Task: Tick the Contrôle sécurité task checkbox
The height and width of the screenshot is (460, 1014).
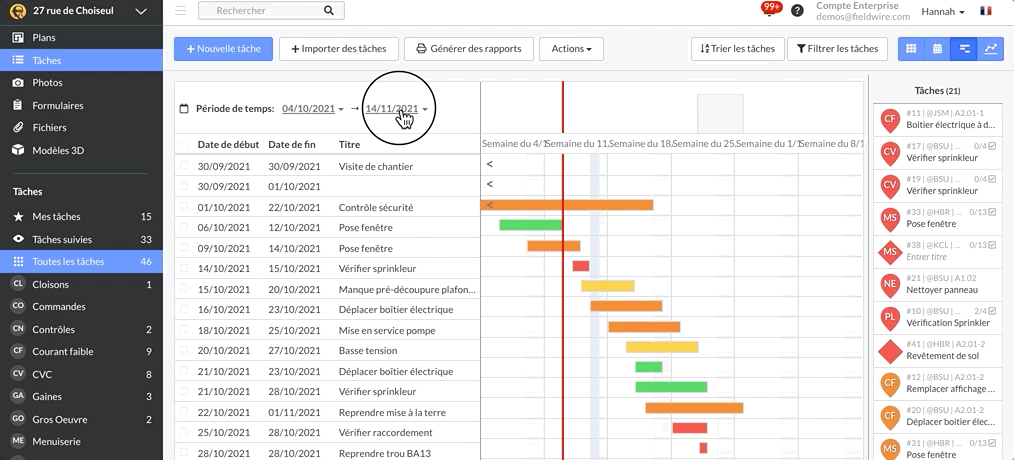Action: coord(182,207)
